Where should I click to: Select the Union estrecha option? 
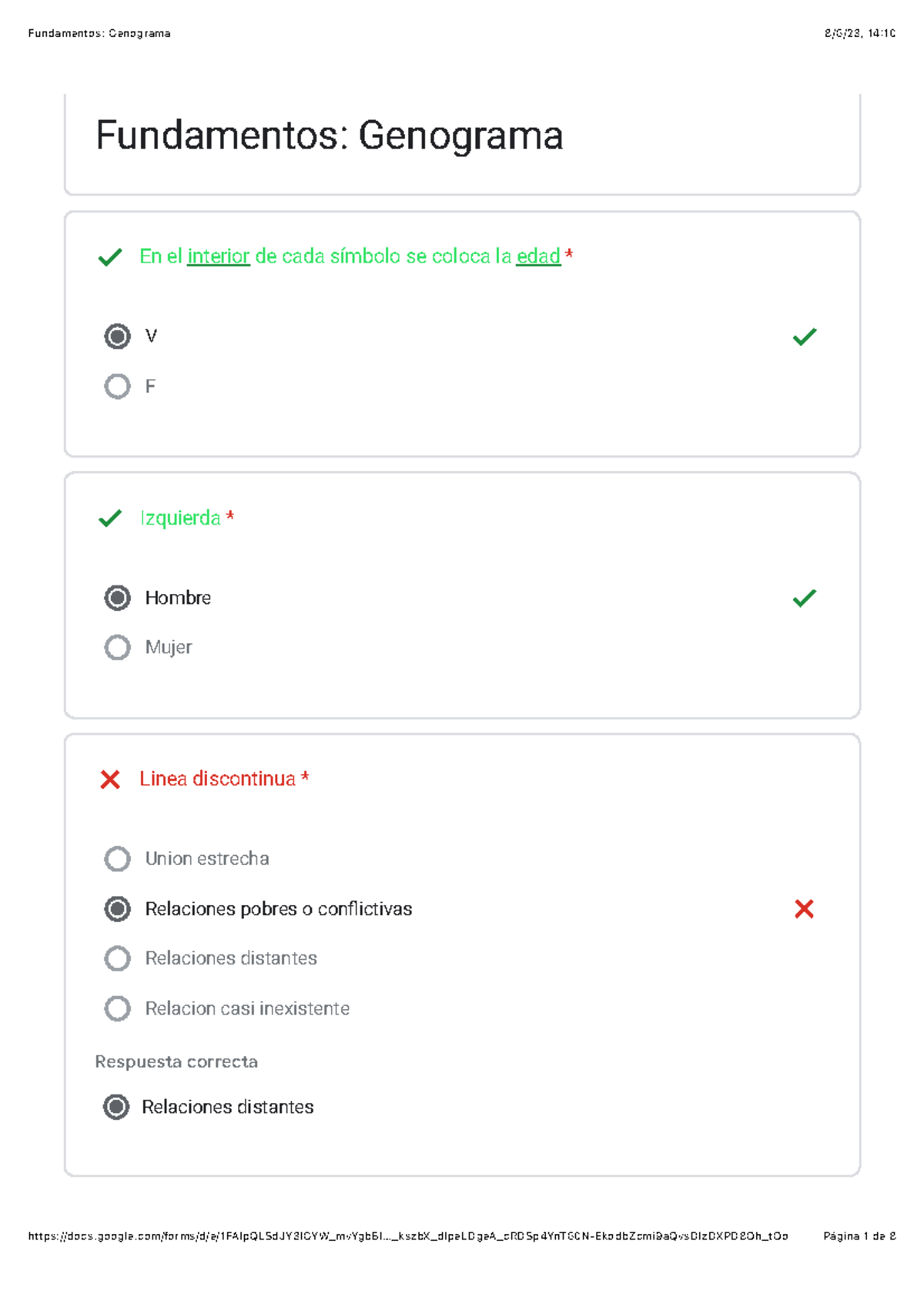pos(117,859)
